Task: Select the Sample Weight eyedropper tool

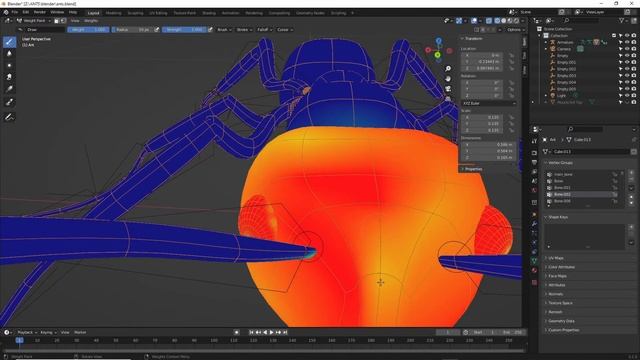Action: [9, 102]
